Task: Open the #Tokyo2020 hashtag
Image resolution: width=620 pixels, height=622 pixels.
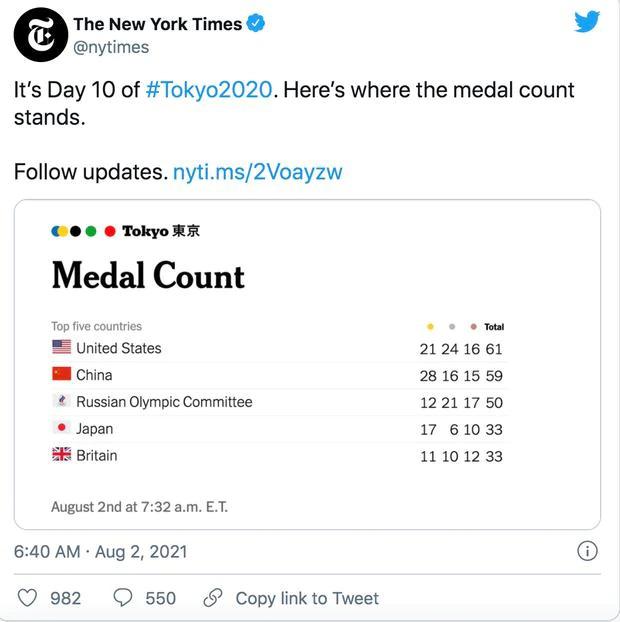Action: (209, 89)
